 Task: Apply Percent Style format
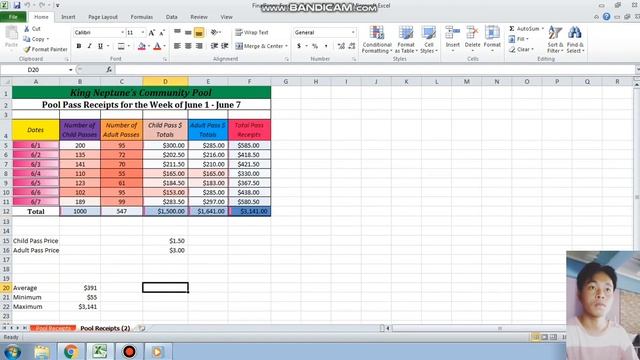[315, 46]
